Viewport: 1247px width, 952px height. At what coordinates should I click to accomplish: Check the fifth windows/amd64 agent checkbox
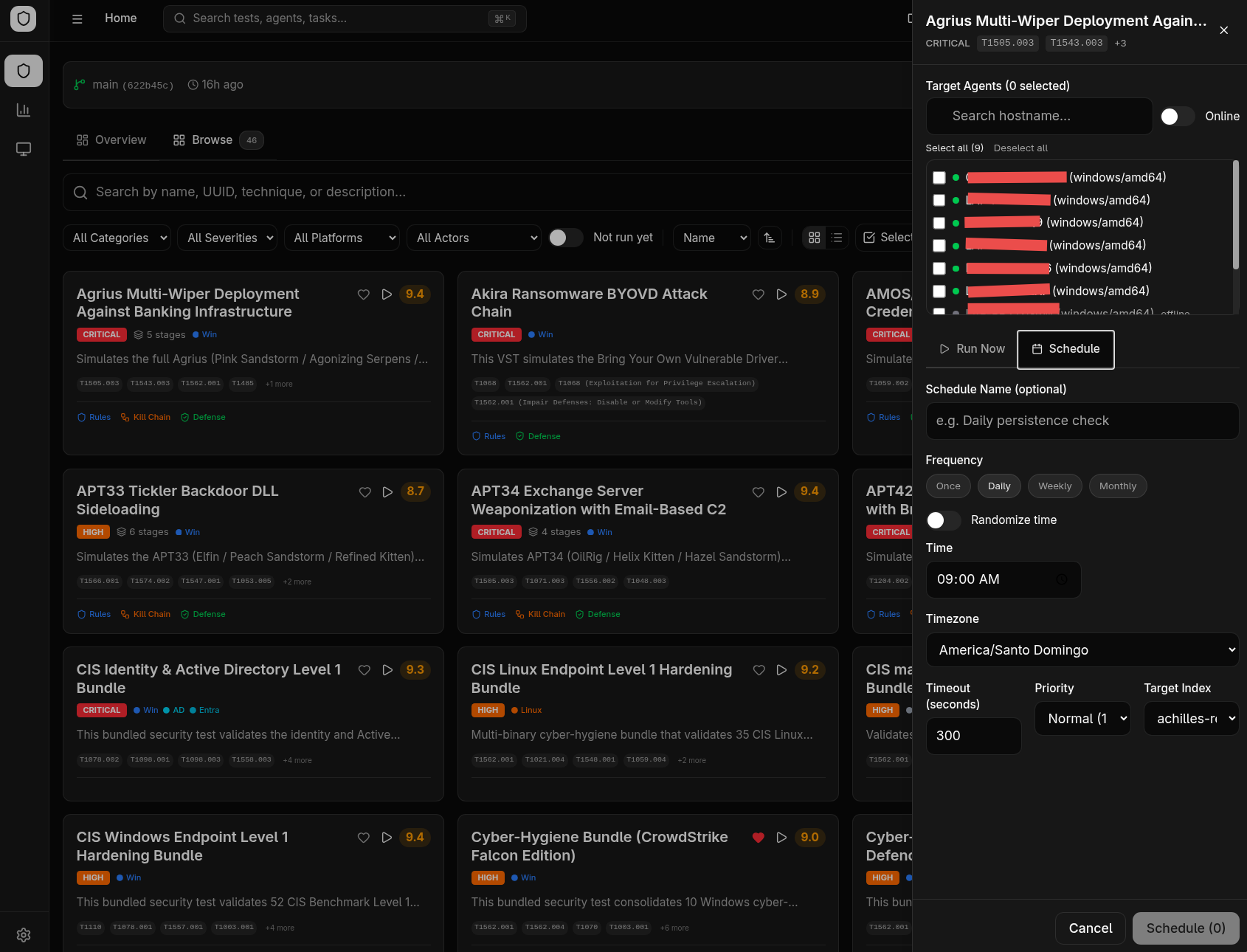939,269
